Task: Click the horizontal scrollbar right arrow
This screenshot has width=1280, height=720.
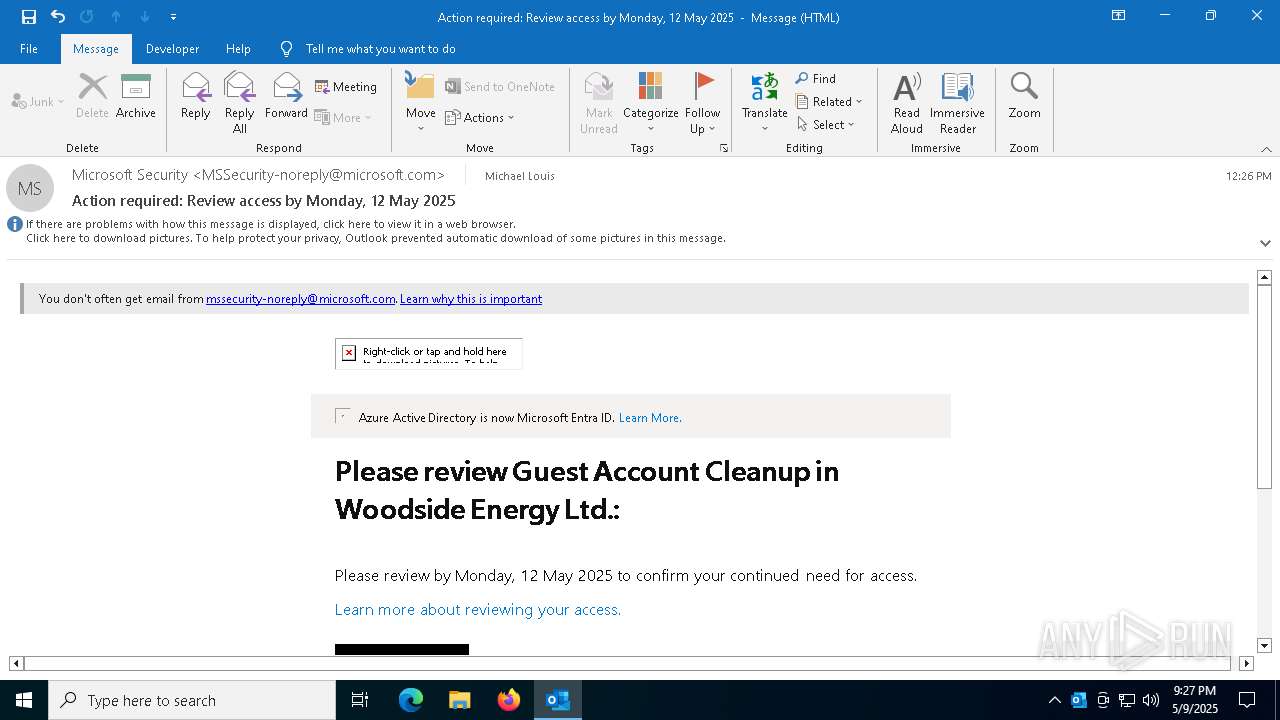Action: point(1246,663)
